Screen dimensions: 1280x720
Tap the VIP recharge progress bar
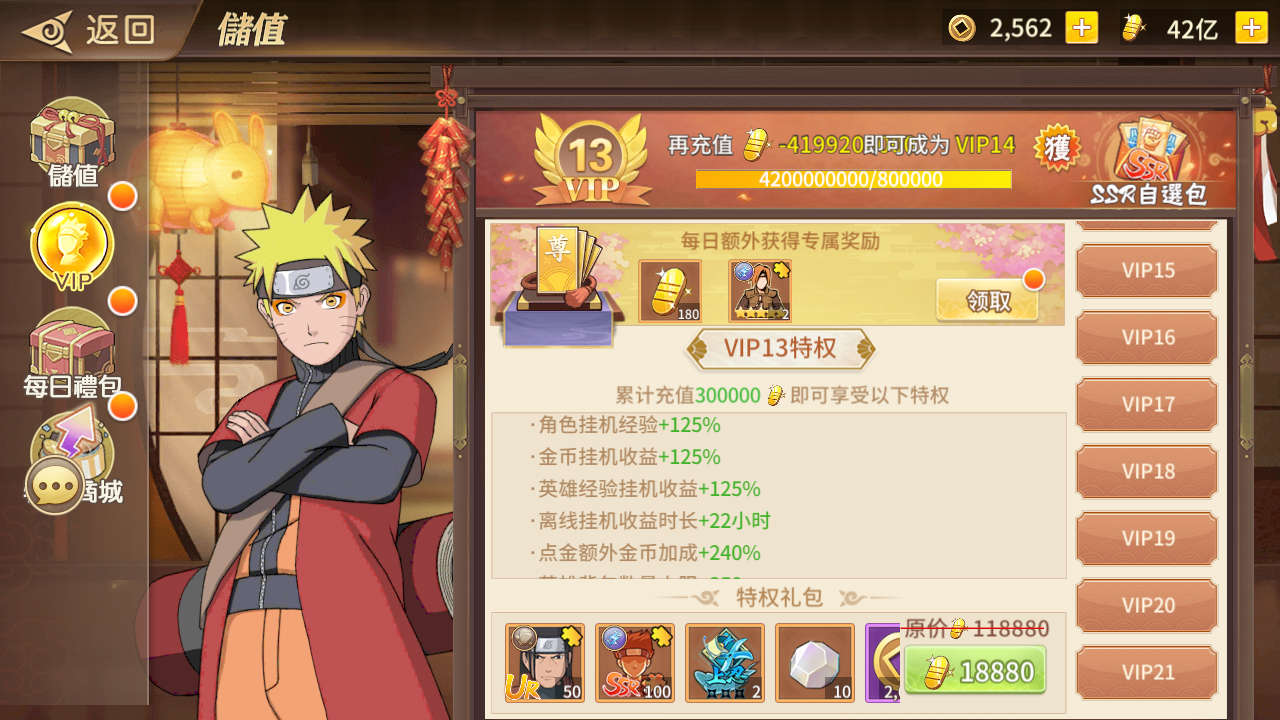[x=853, y=180]
